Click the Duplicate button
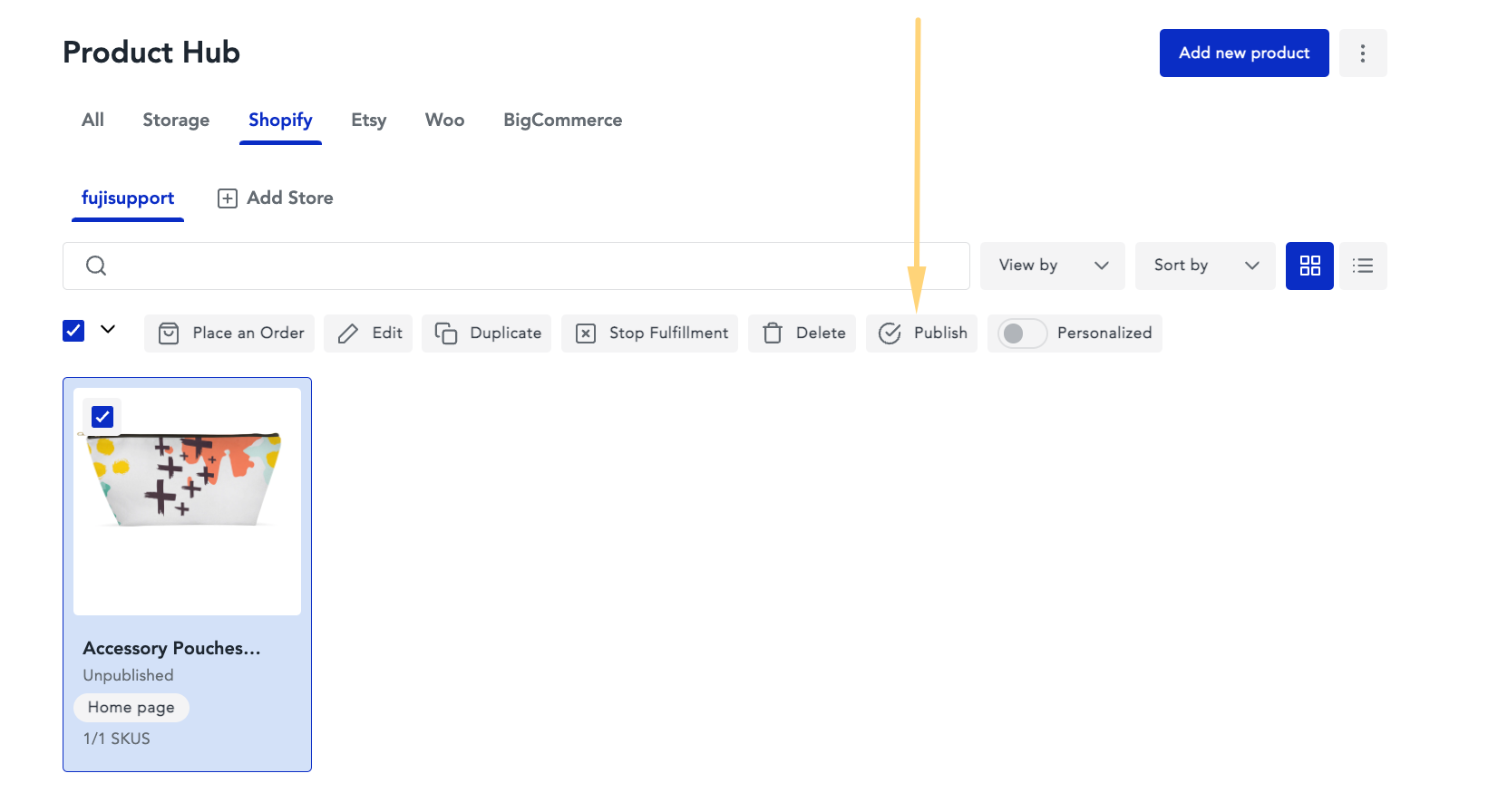 (x=486, y=333)
